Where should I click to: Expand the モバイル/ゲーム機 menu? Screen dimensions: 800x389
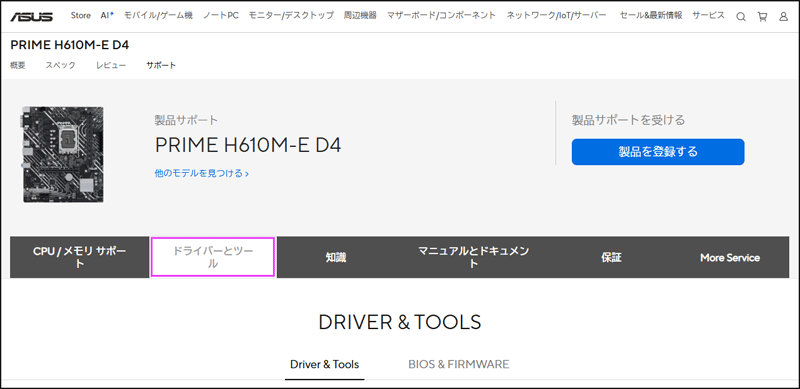[158, 15]
